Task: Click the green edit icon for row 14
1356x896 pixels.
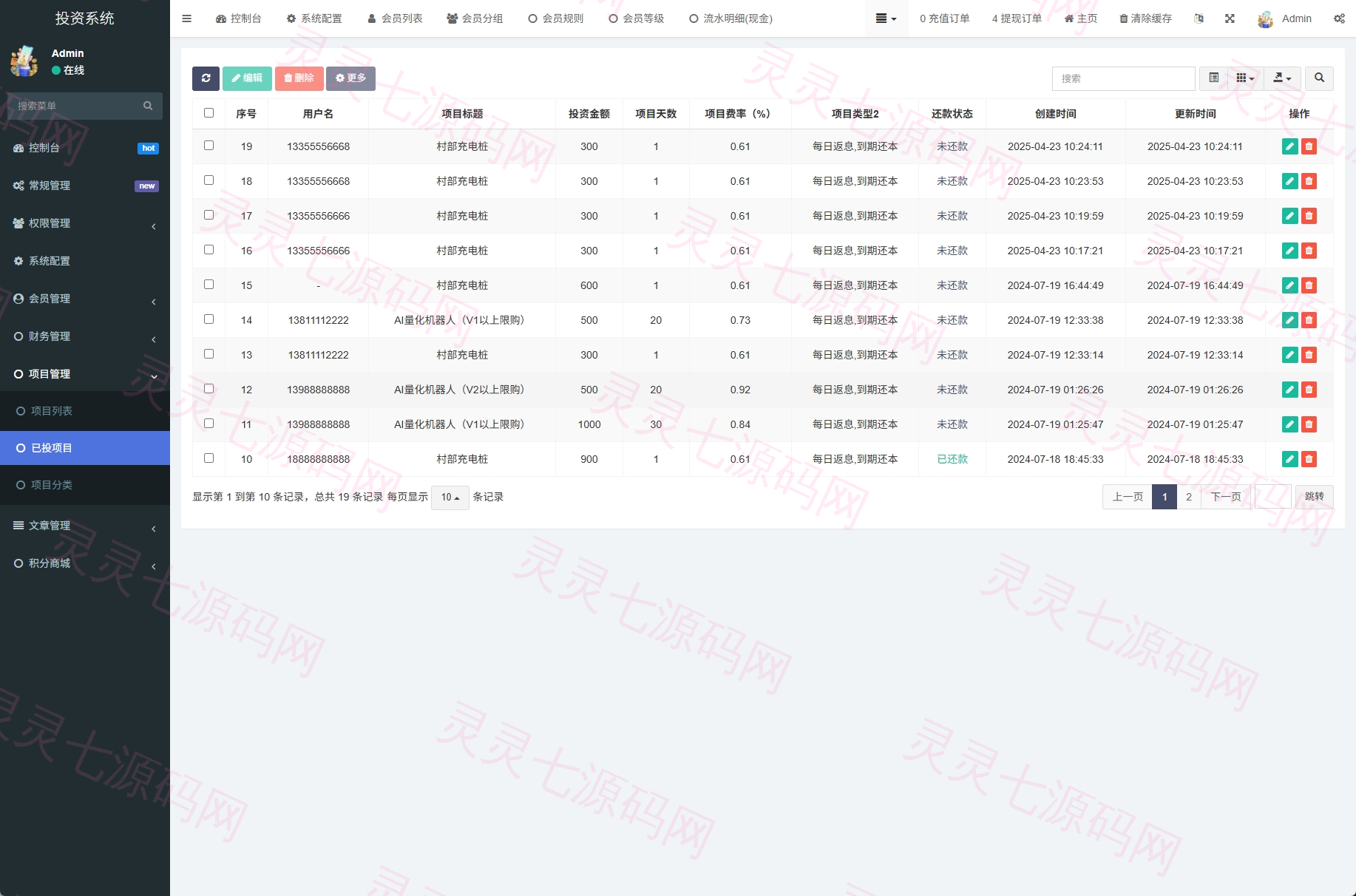Action: click(x=1289, y=320)
